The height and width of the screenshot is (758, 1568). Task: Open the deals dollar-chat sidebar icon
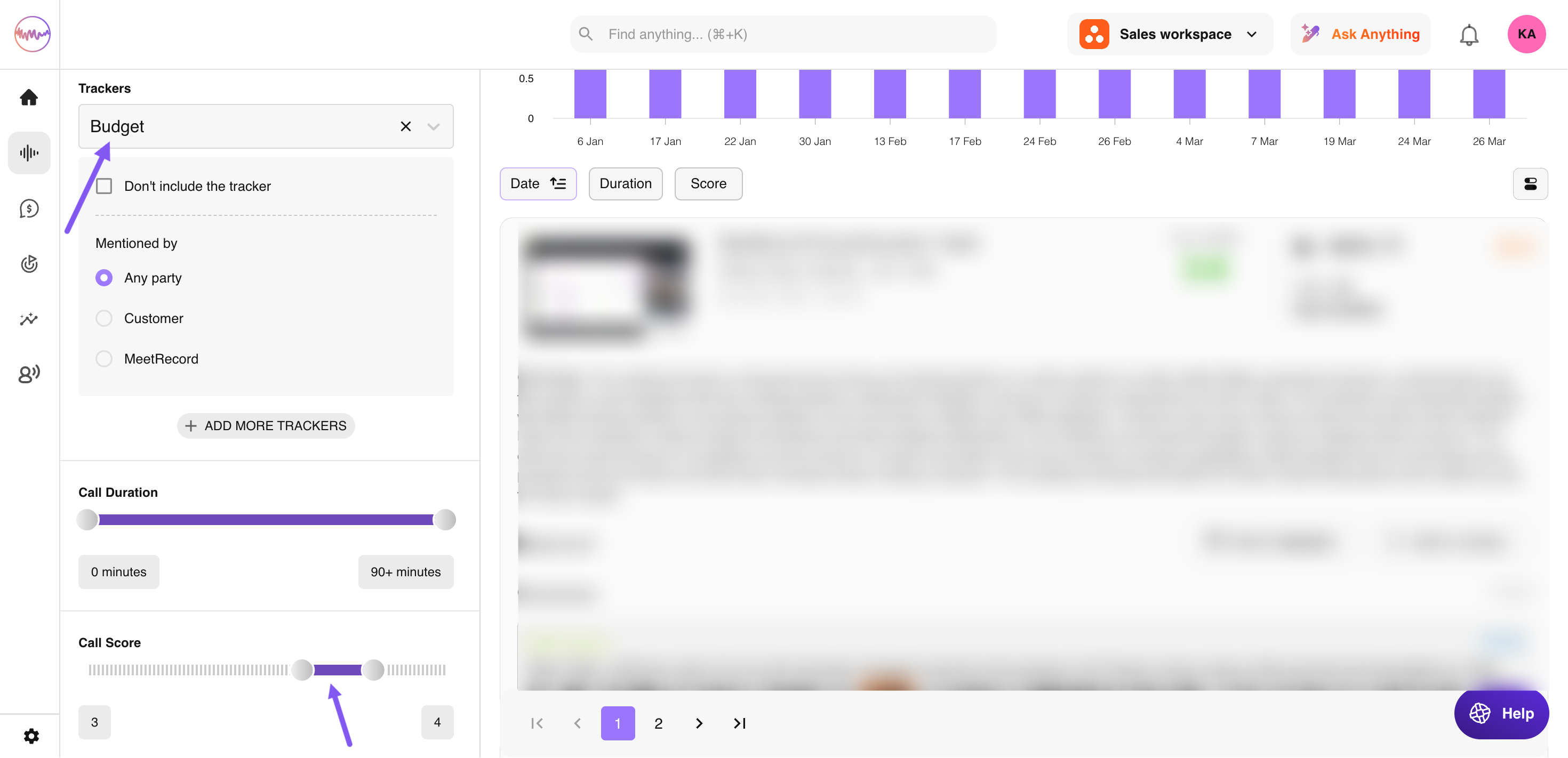(29, 208)
